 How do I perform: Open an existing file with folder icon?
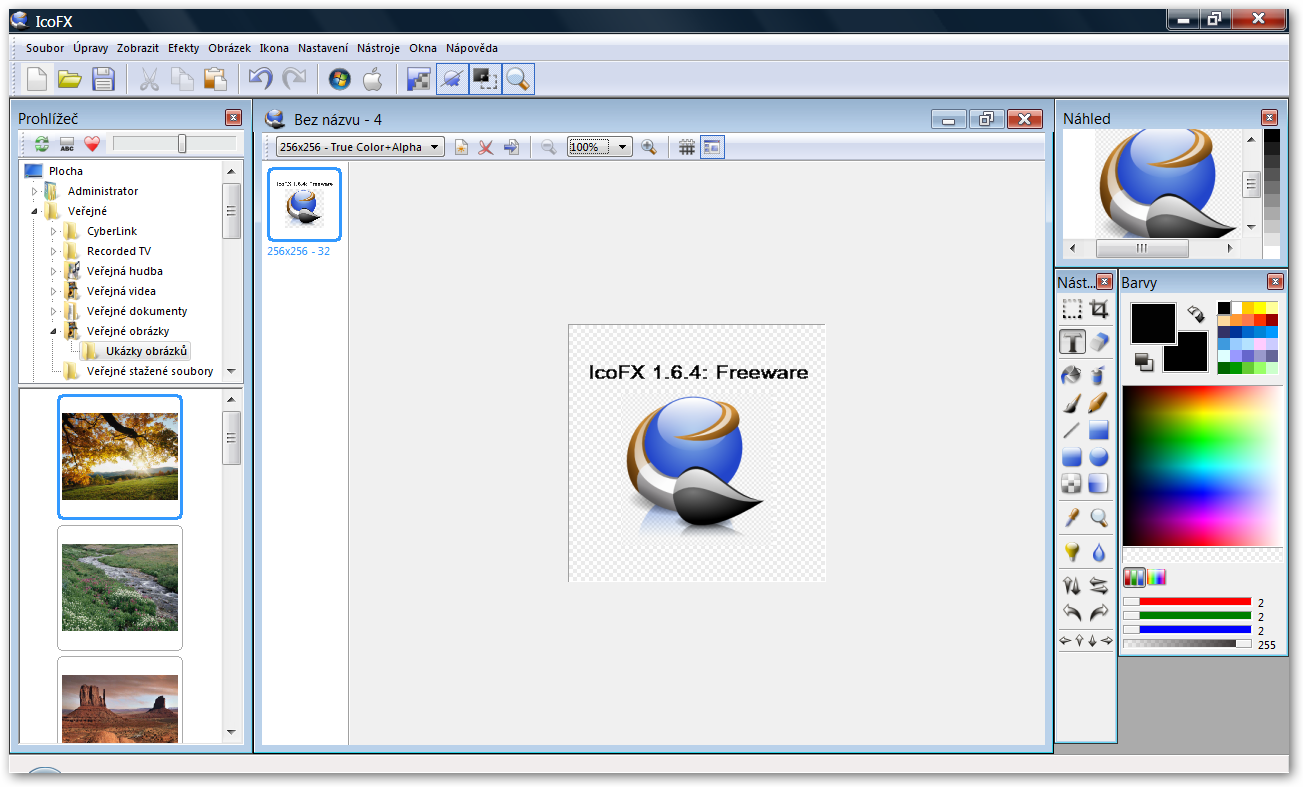coord(69,79)
